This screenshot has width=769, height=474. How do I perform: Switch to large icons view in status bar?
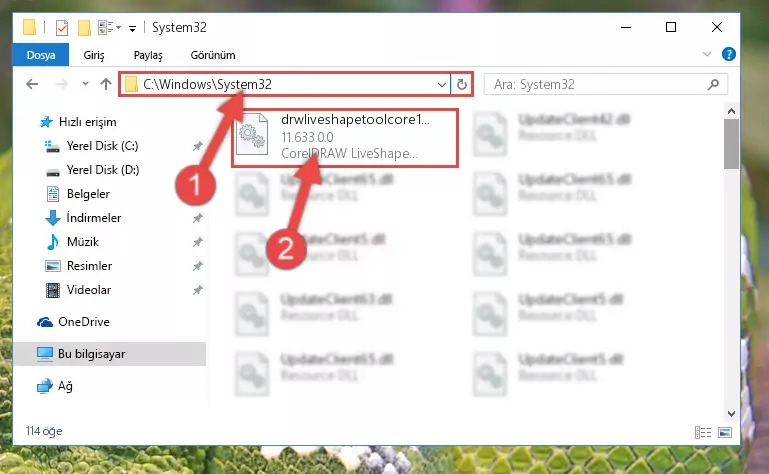[x=725, y=432]
